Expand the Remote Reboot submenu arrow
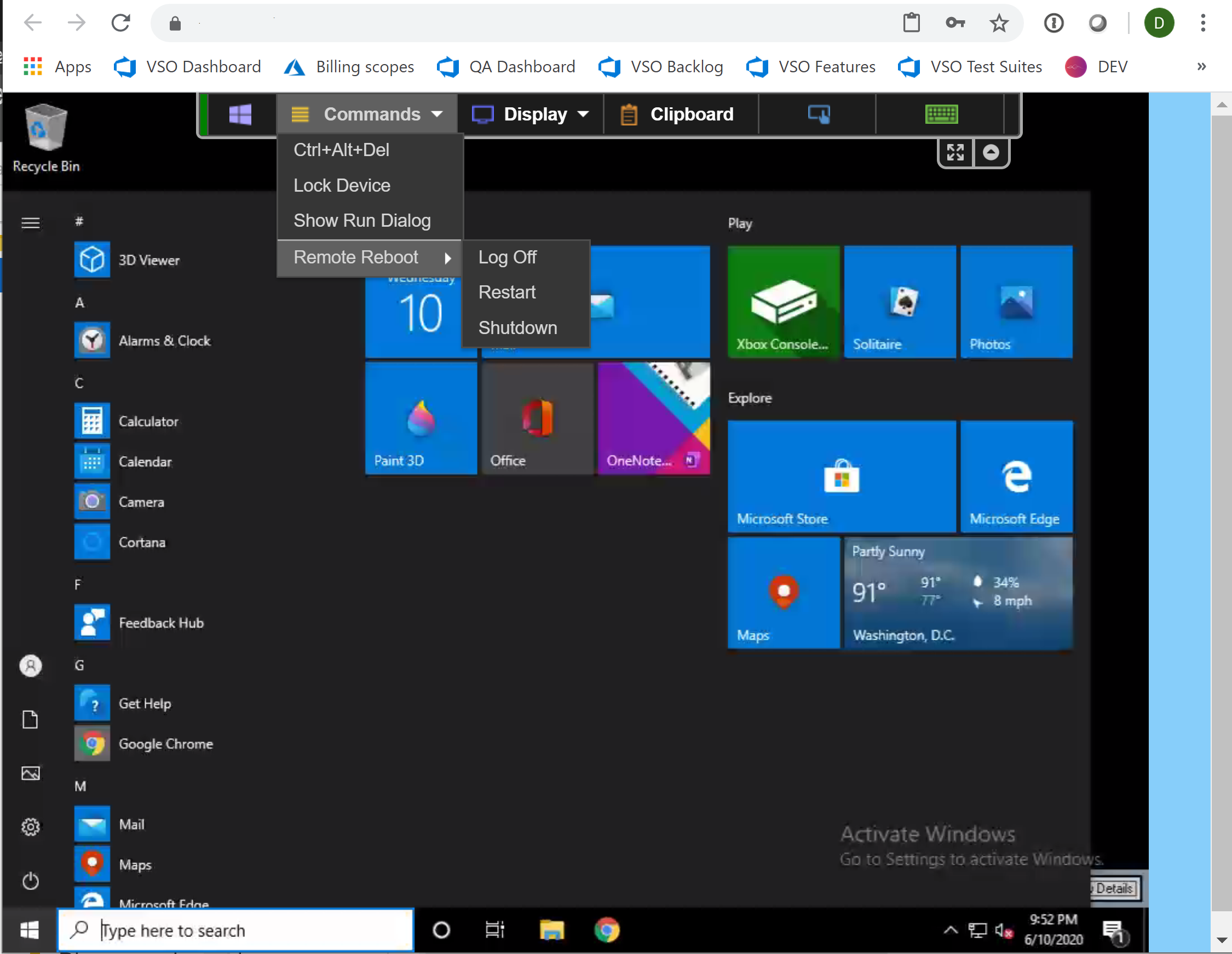1232x954 pixels. [x=447, y=258]
